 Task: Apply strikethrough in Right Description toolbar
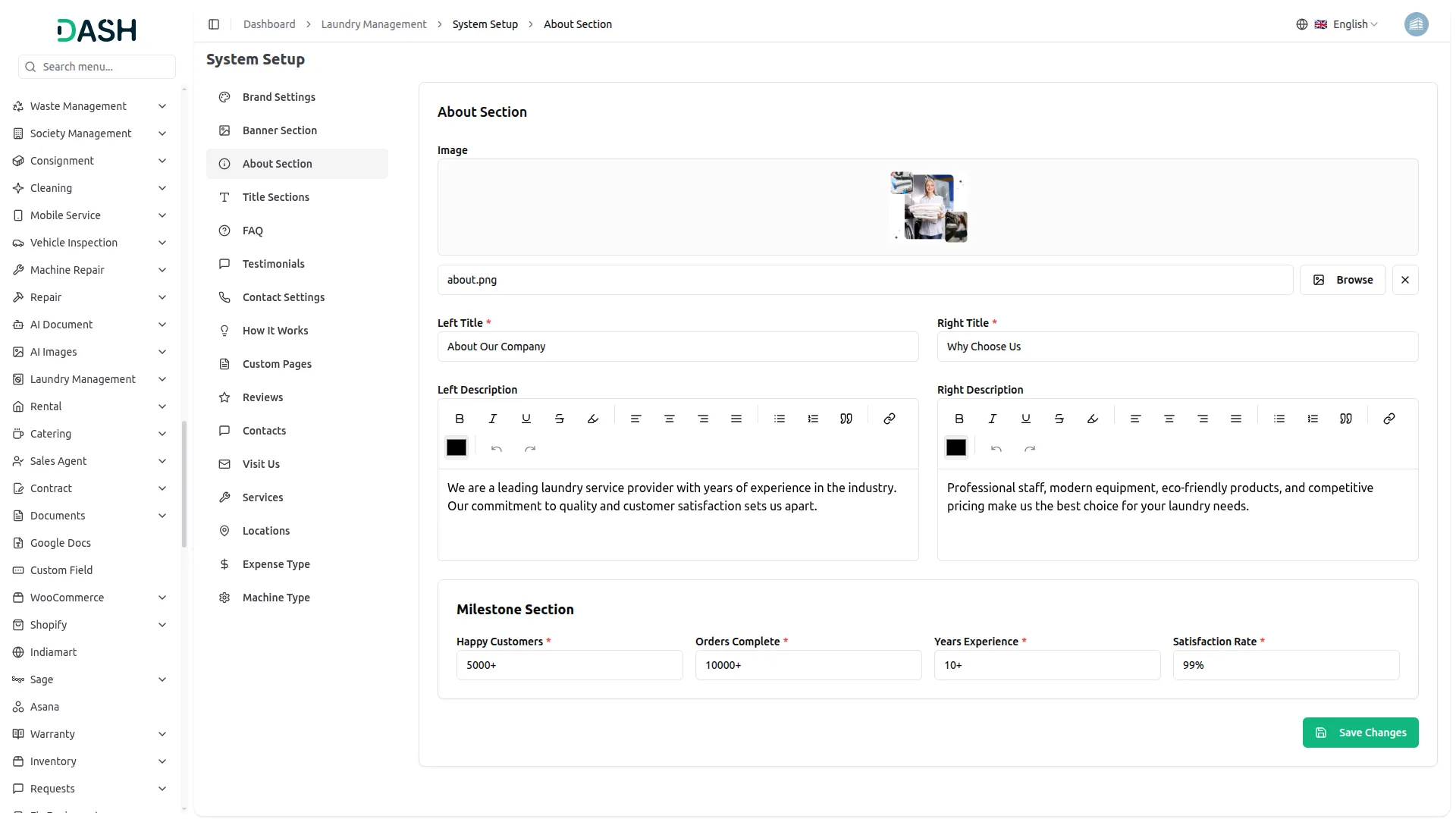click(1059, 418)
